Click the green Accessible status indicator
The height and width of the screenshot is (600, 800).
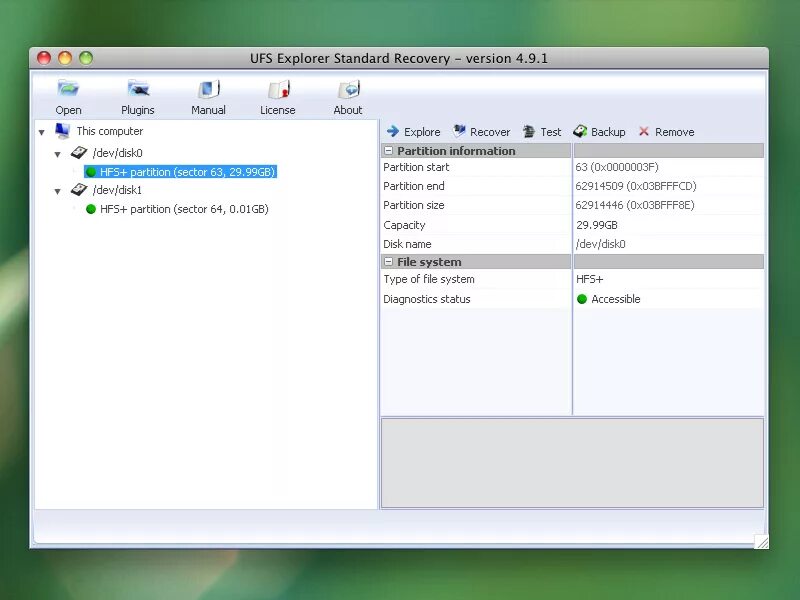(x=582, y=299)
